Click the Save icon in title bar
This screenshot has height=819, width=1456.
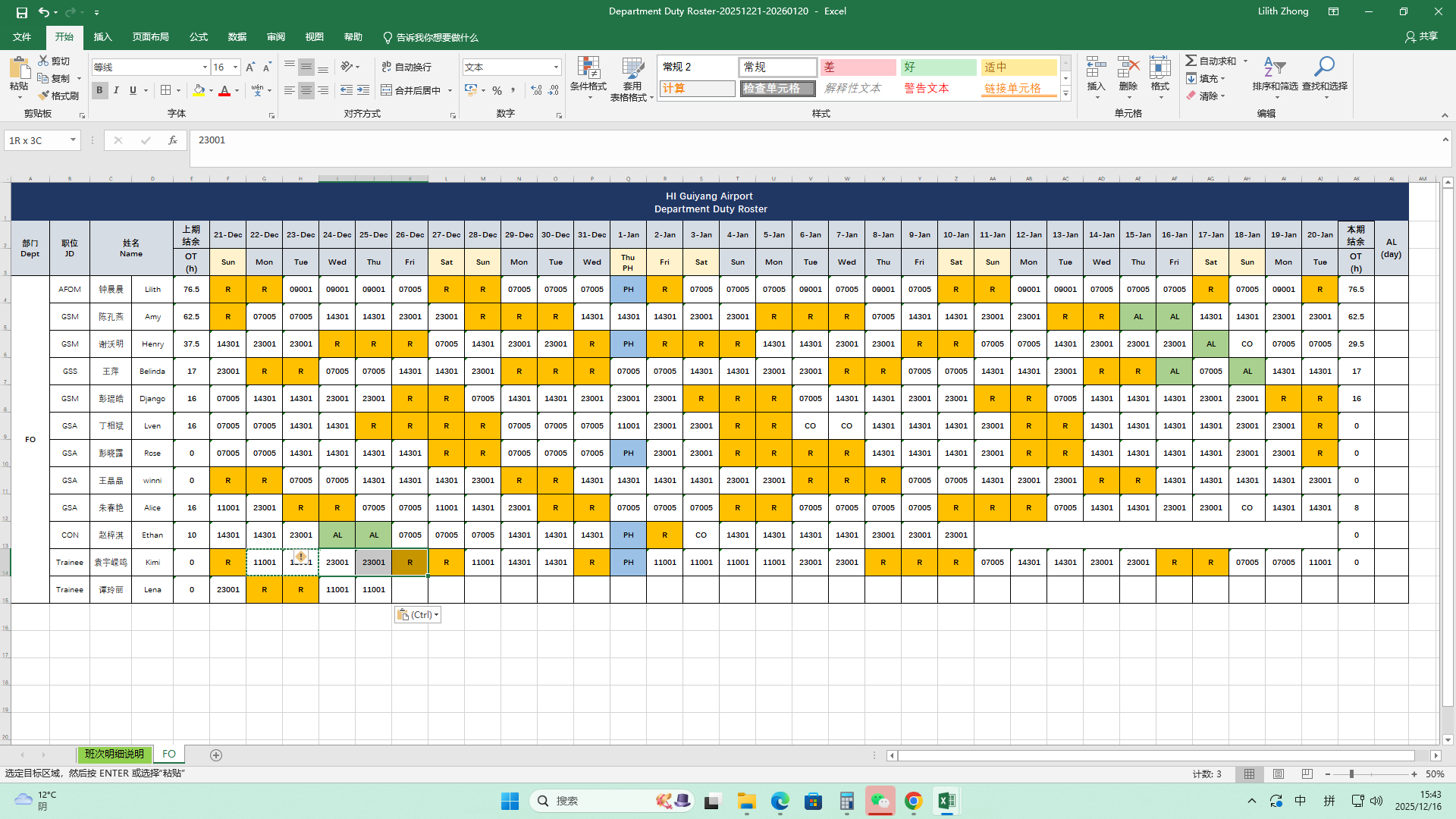tap(21, 12)
